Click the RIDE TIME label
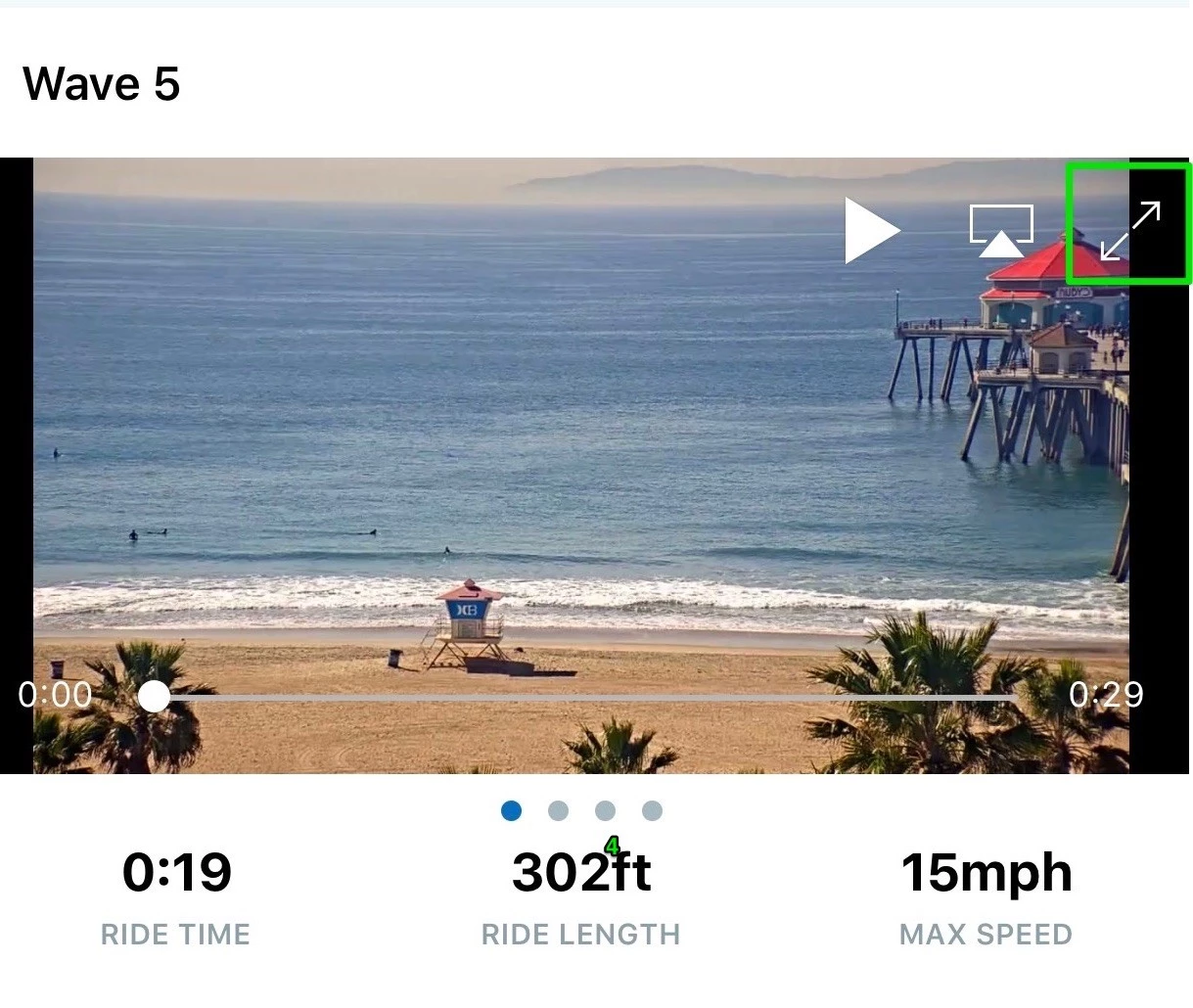Screen dimensions: 1193x1008 pyautogui.click(x=175, y=935)
